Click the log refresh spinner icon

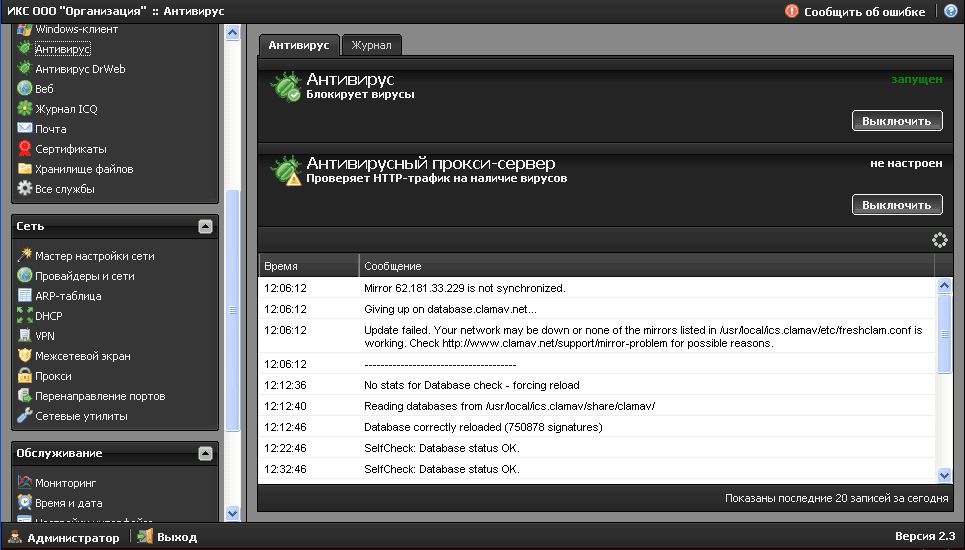click(939, 240)
